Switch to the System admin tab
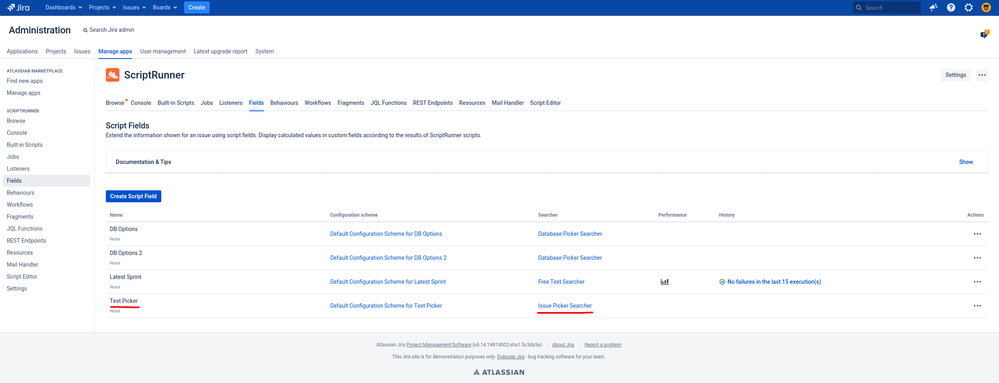This screenshot has height=383, width=999. 264,52
